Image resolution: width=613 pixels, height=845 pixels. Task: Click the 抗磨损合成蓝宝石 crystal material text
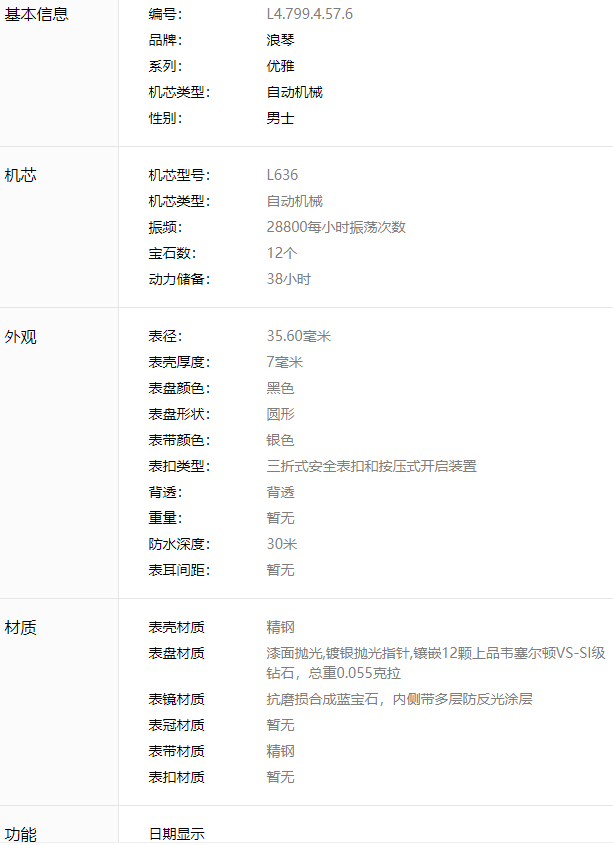point(322,699)
